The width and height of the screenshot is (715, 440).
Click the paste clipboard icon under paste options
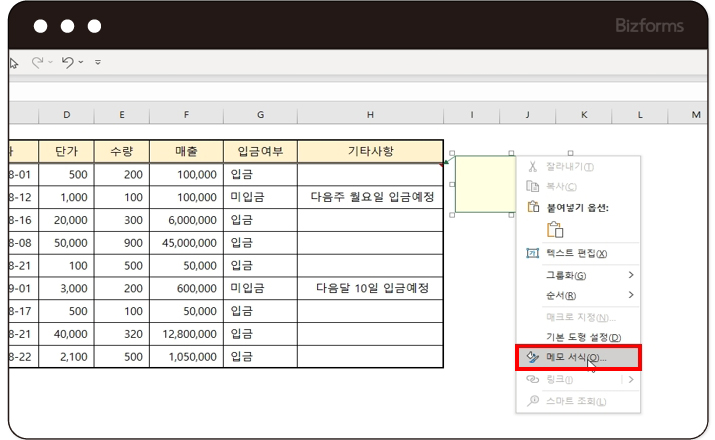pyautogui.click(x=555, y=229)
